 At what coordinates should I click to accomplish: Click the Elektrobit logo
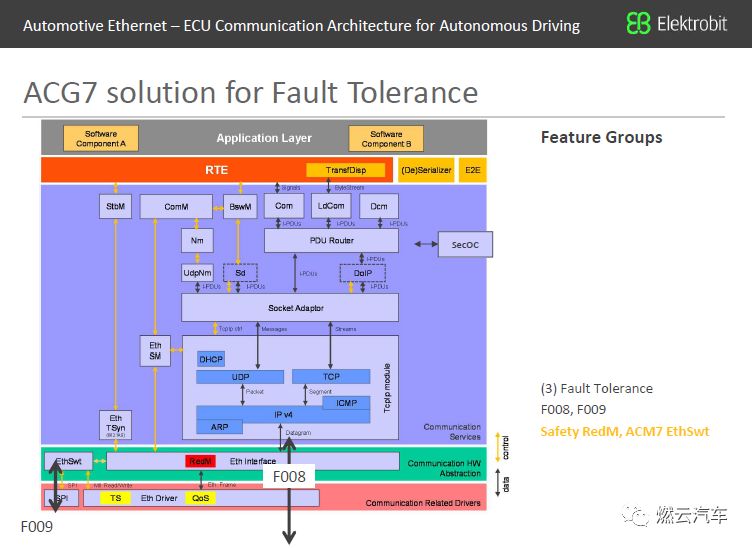point(677,23)
